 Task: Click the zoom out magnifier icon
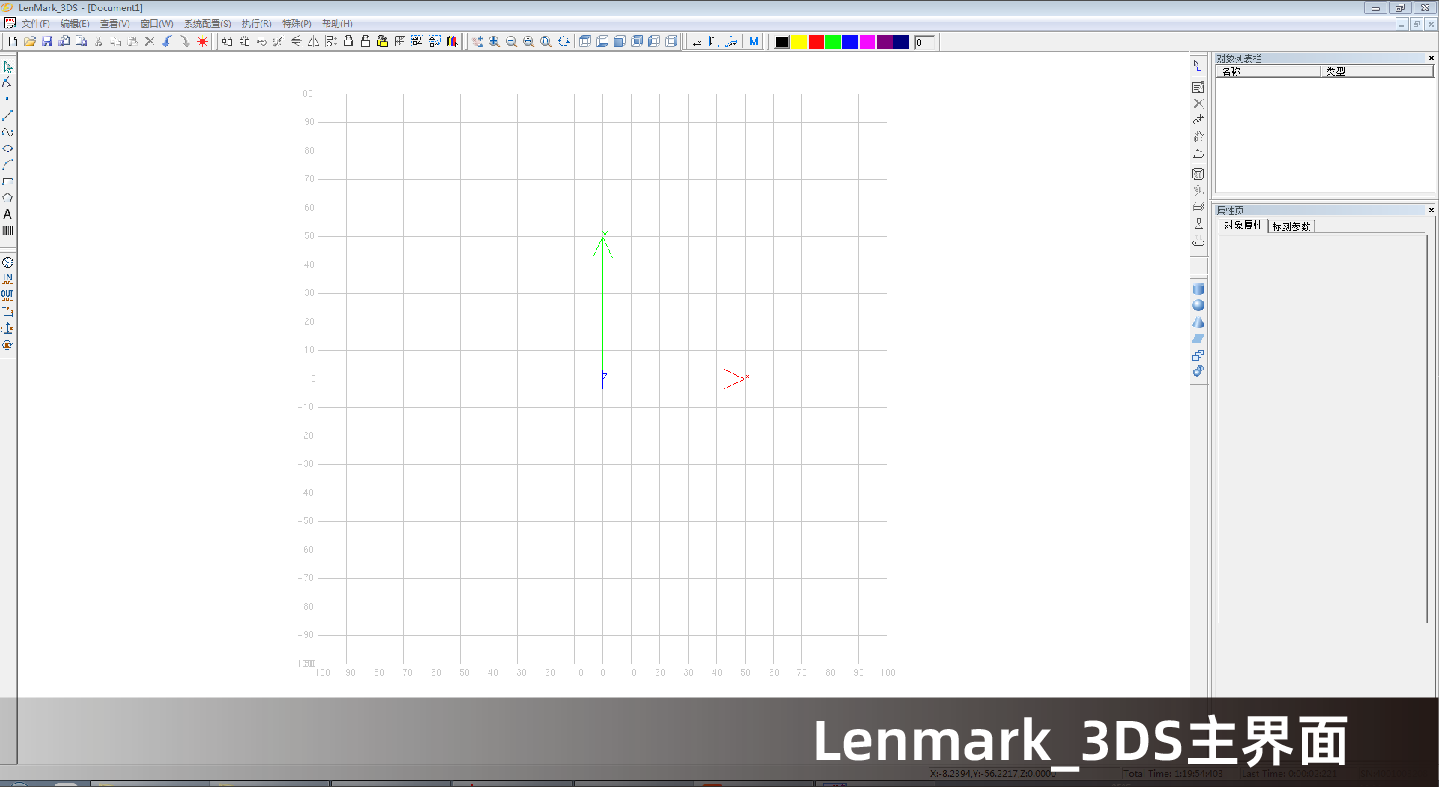[x=511, y=42]
